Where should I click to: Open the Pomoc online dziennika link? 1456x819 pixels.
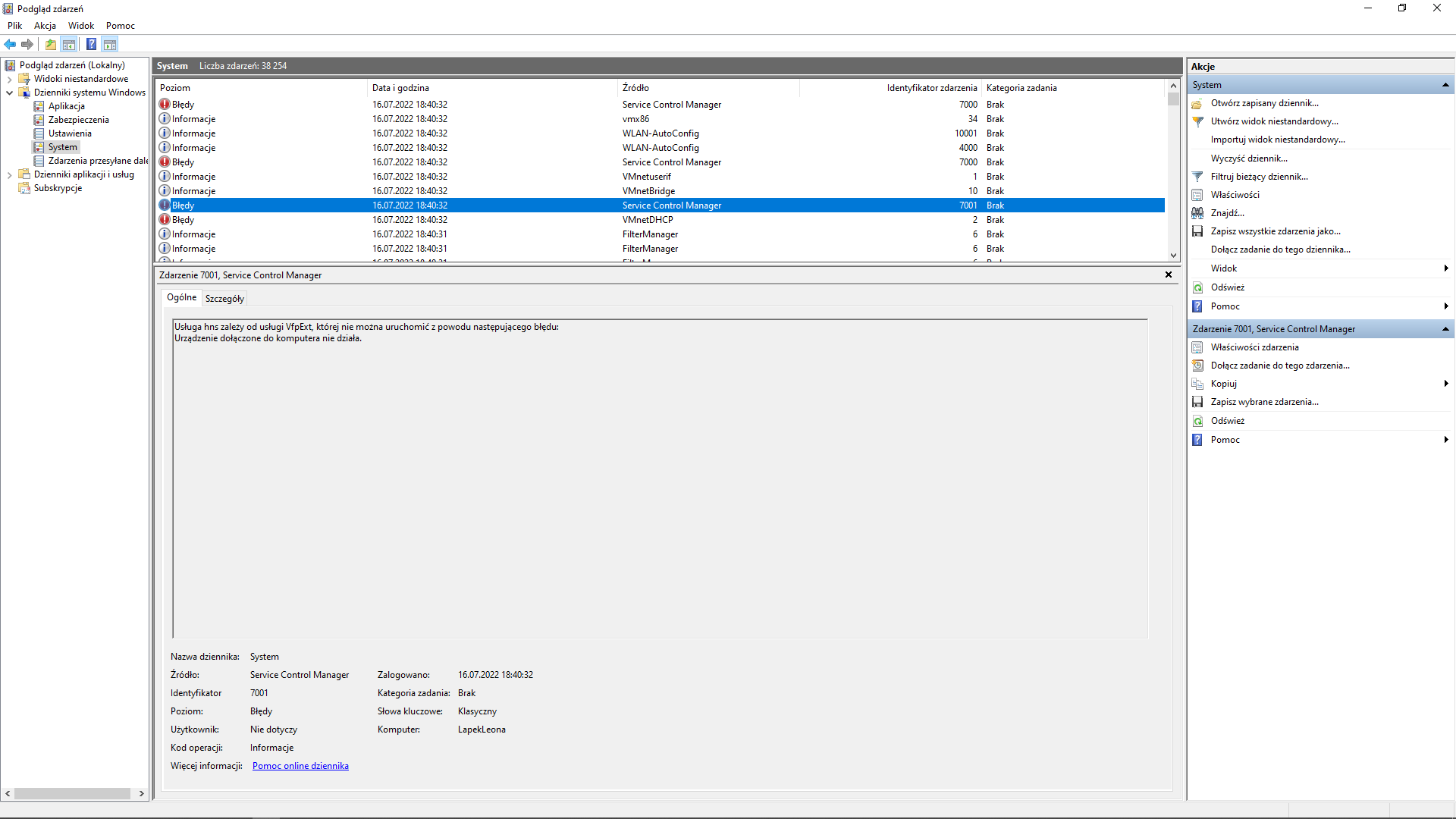tap(300, 766)
